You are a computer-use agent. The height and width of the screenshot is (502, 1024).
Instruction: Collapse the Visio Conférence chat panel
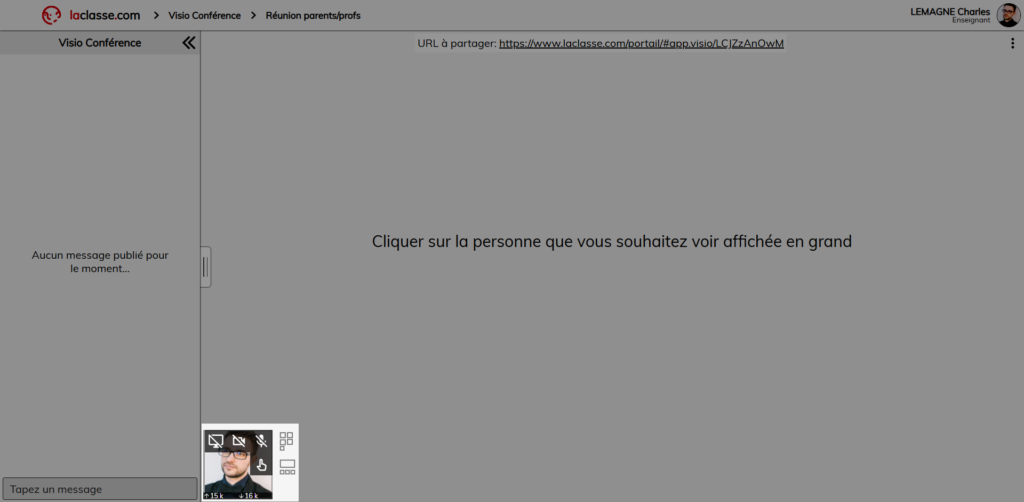tap(188, 43)
